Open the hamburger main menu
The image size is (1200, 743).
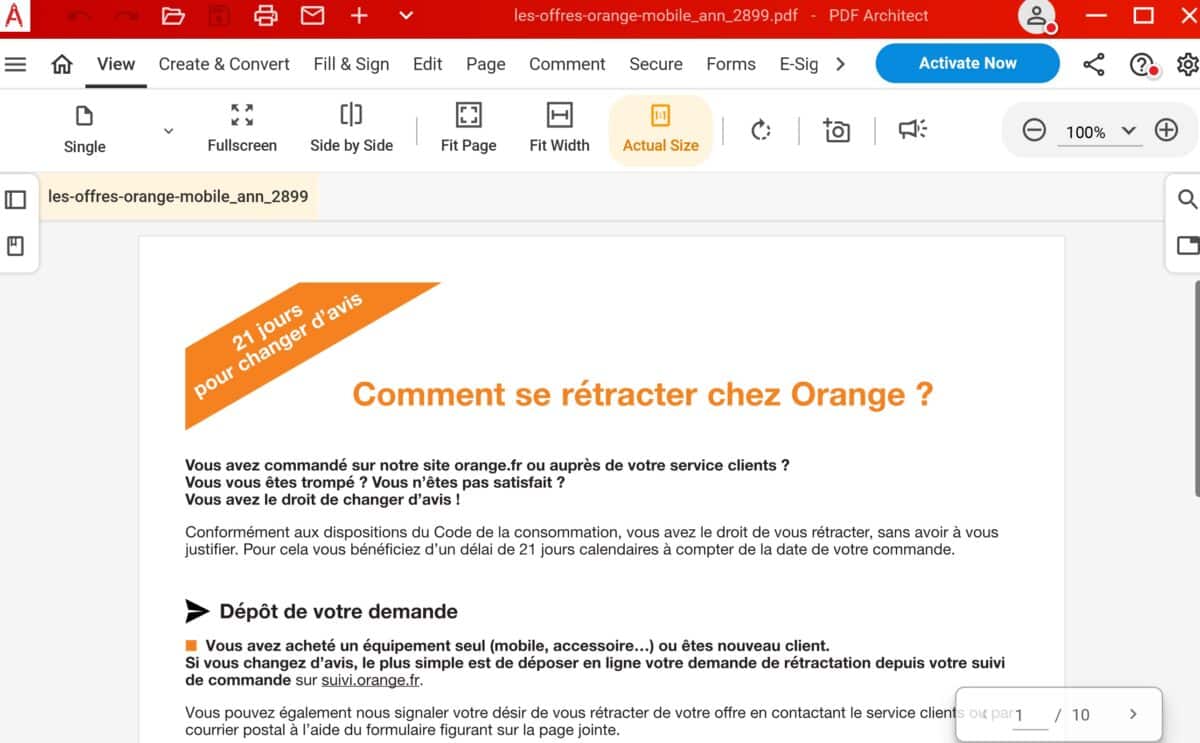coord(15,64)
